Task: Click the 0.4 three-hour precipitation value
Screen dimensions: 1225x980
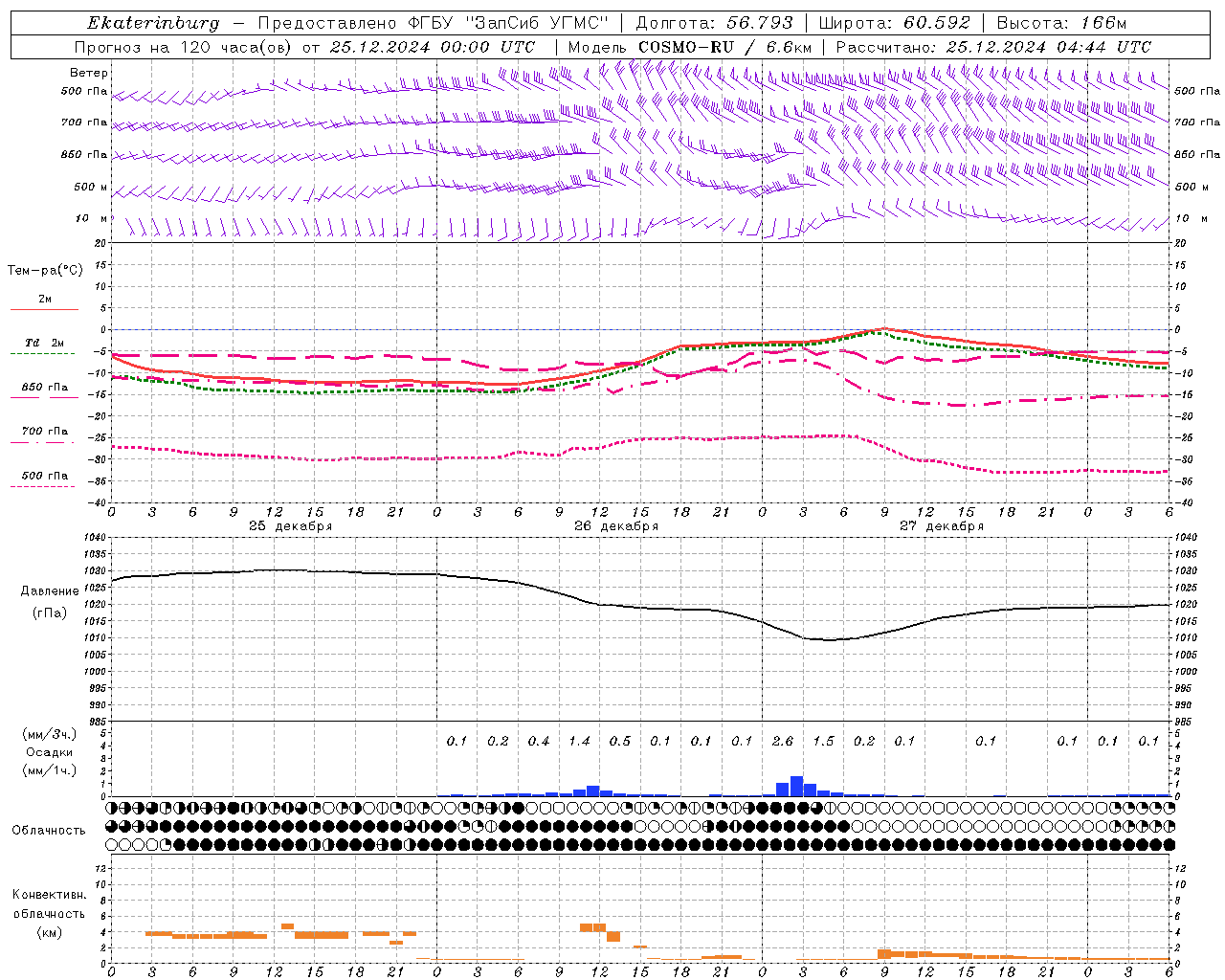Action: point(538,741)
